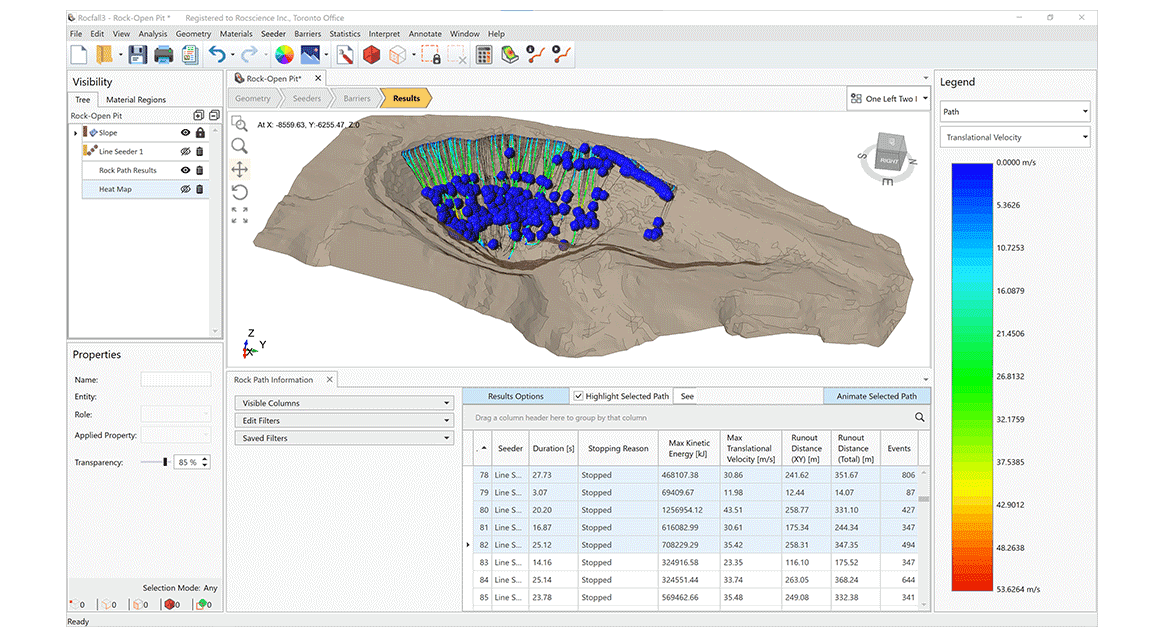Open the Translational Velocity legend dropdown
This screenshot has width=1164, height=636.
click(x=1015, y=137)
